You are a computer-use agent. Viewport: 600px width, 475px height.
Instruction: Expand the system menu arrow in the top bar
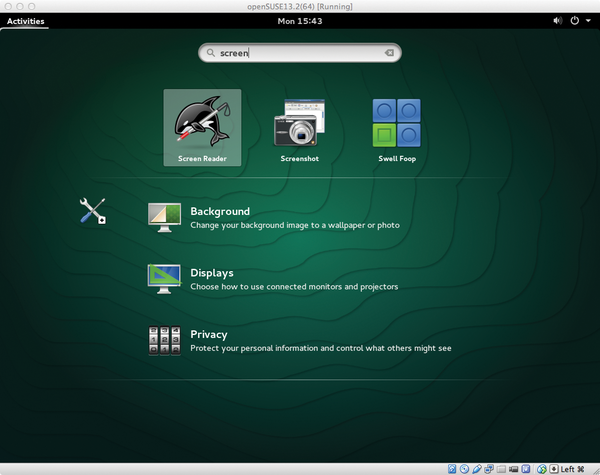(588, 21)
